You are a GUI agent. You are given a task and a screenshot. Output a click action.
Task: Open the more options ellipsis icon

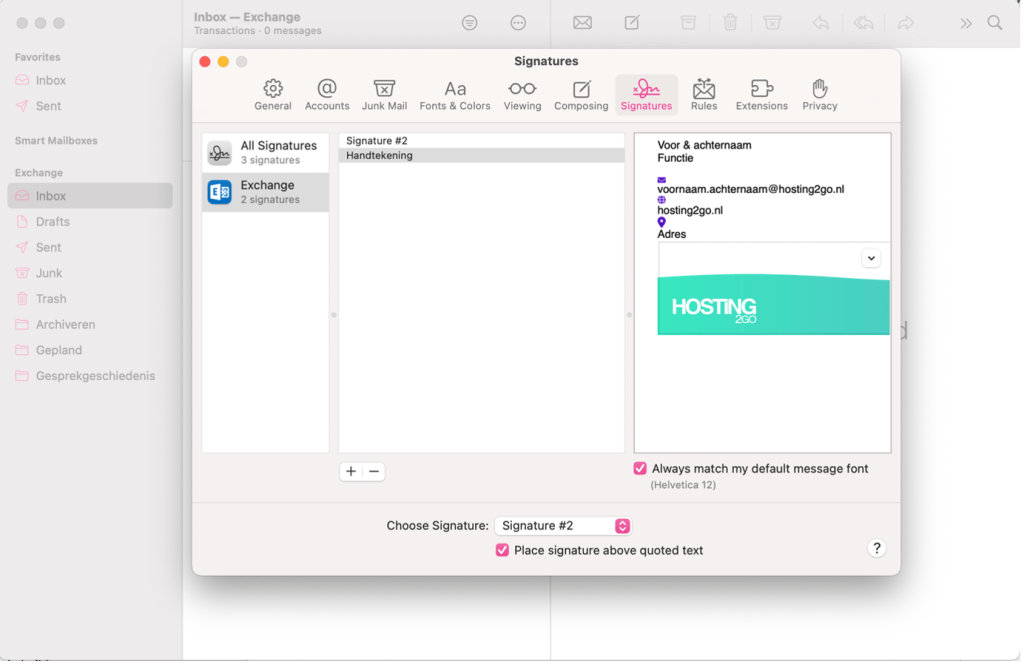pyautogui.click(x=518, y=24)
